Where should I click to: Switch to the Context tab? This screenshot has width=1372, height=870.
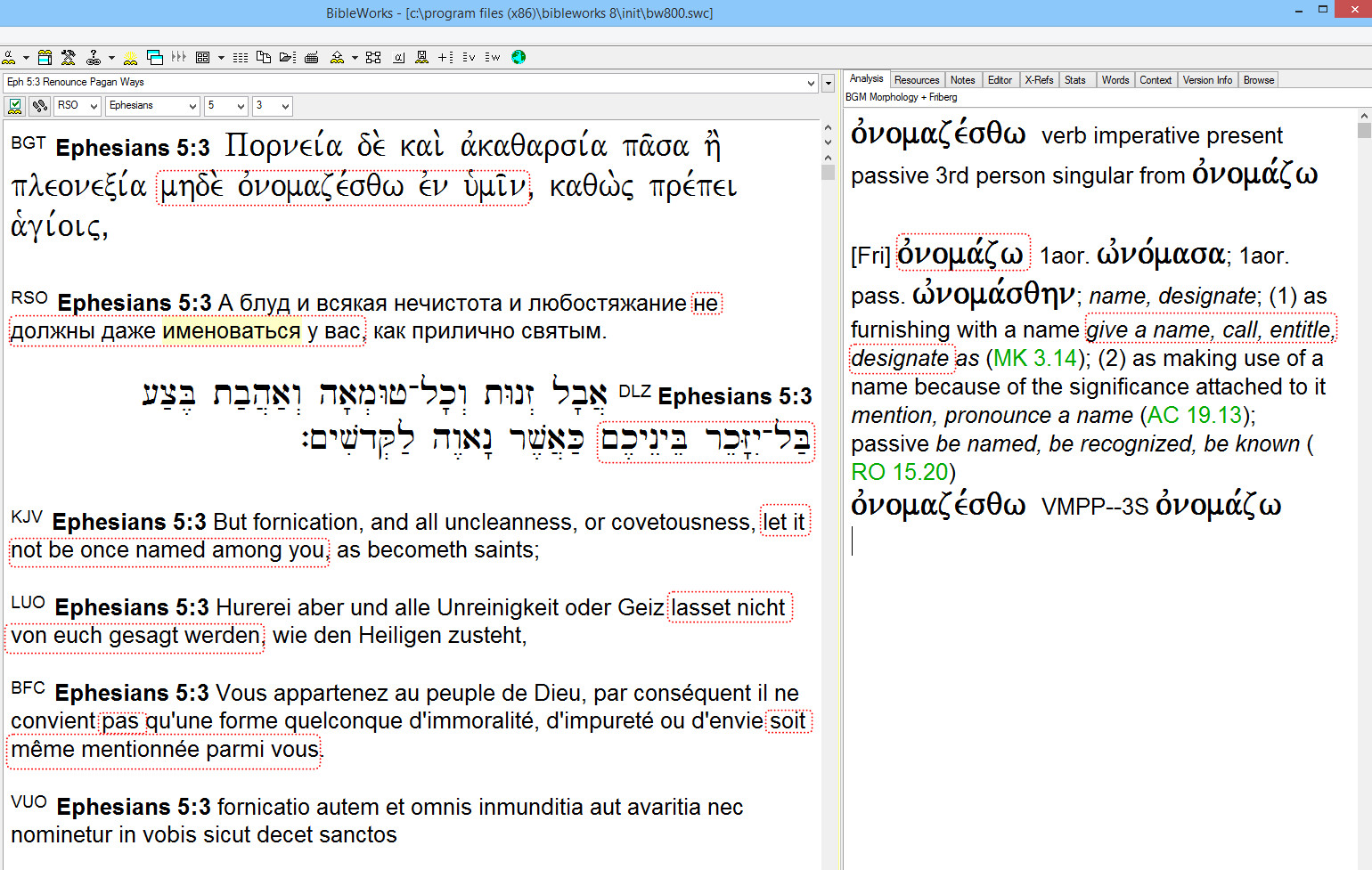pos(1156,80)
